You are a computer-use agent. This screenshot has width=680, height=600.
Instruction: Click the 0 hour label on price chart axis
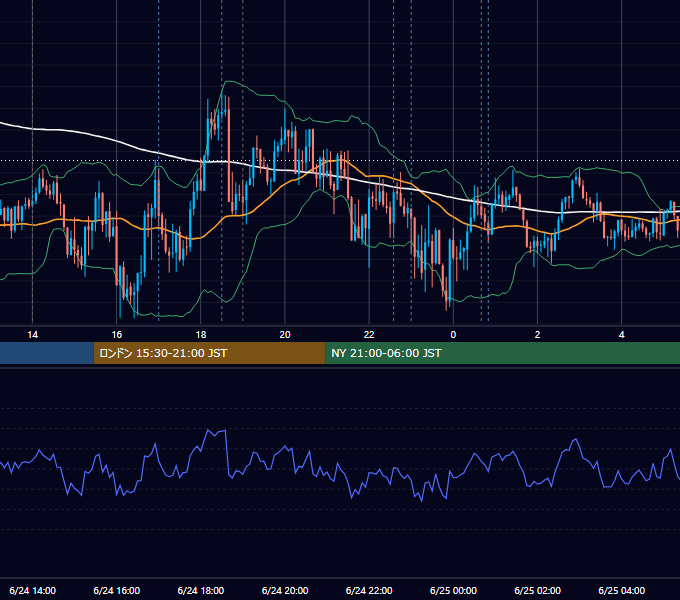coord(453,335)
